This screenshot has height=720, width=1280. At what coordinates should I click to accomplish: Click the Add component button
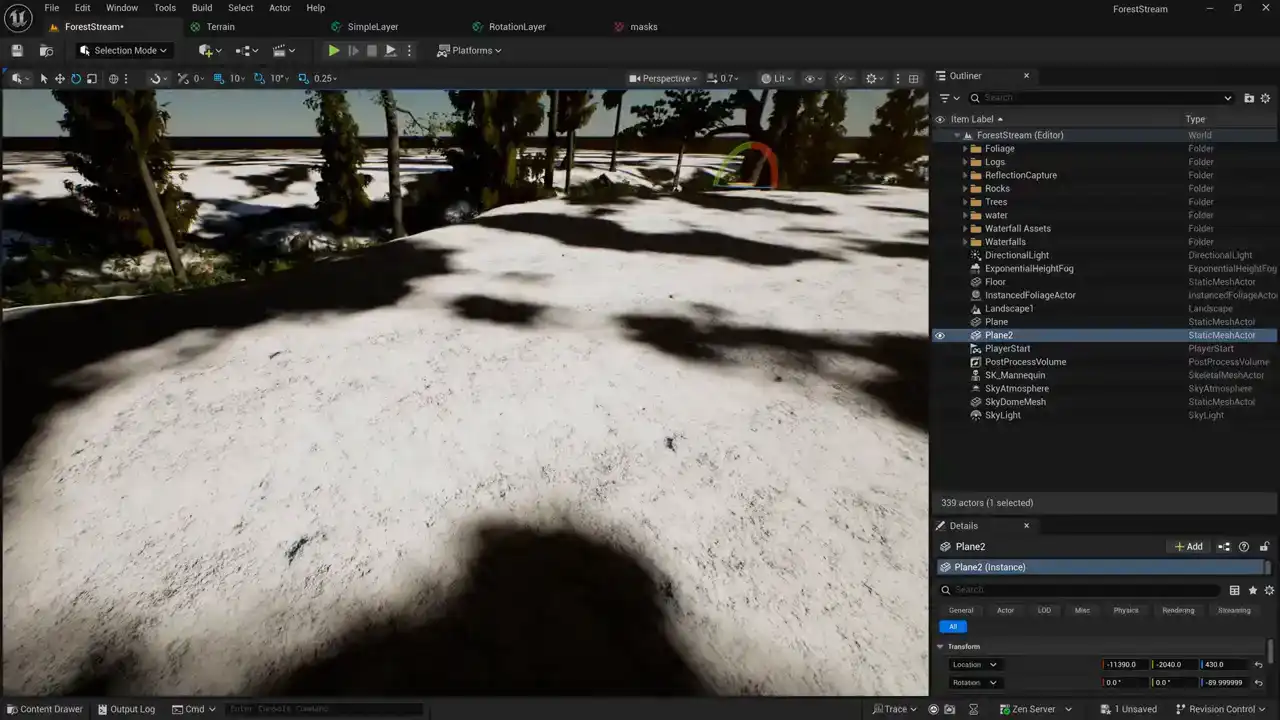click(1188, 547)
